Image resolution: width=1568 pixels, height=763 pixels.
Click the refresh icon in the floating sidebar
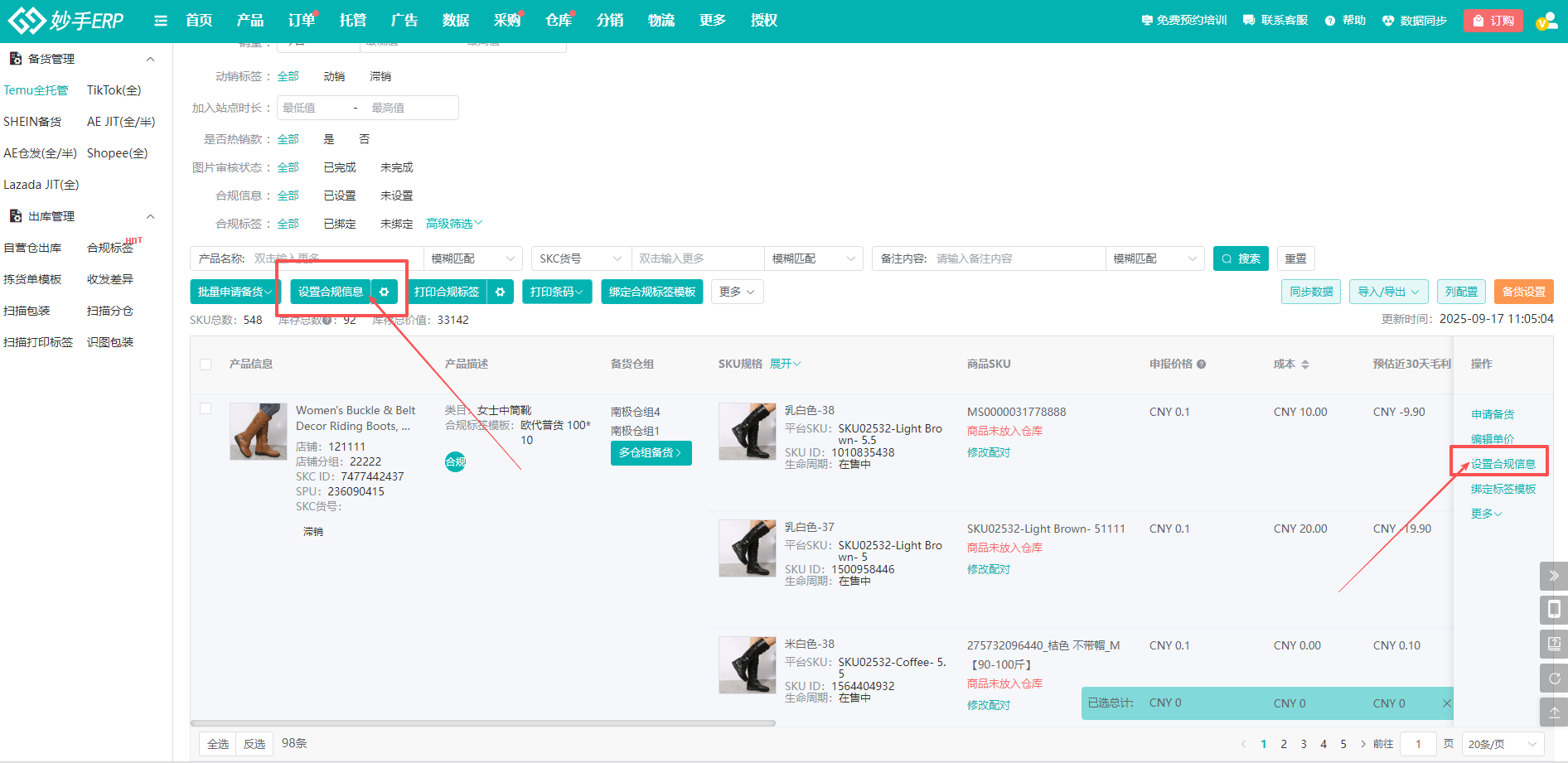(x=1554, y=678)
